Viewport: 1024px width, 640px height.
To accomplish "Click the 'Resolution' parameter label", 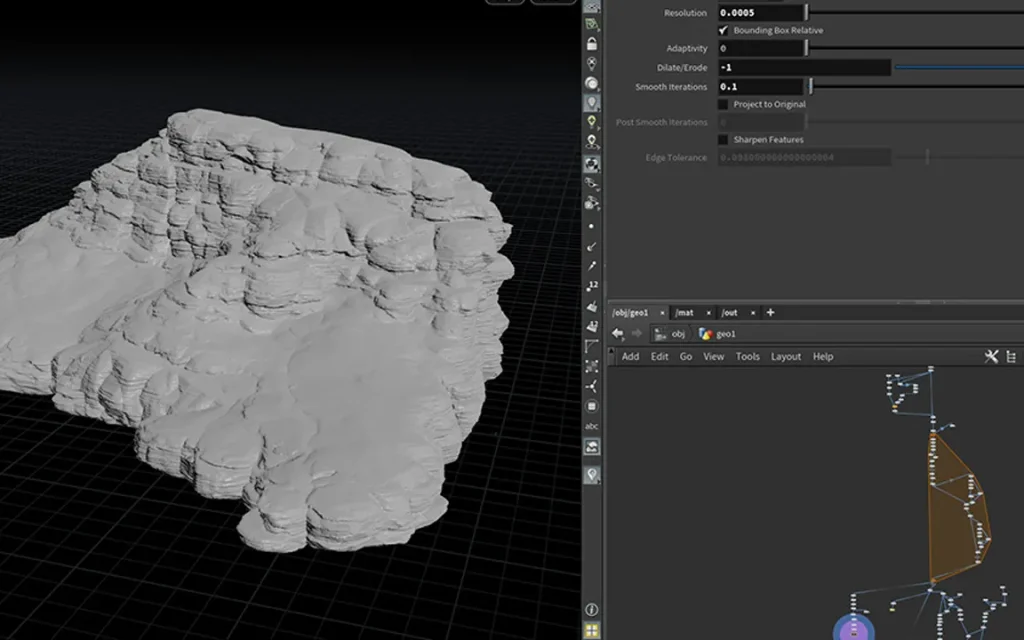I will coord(685,13).
